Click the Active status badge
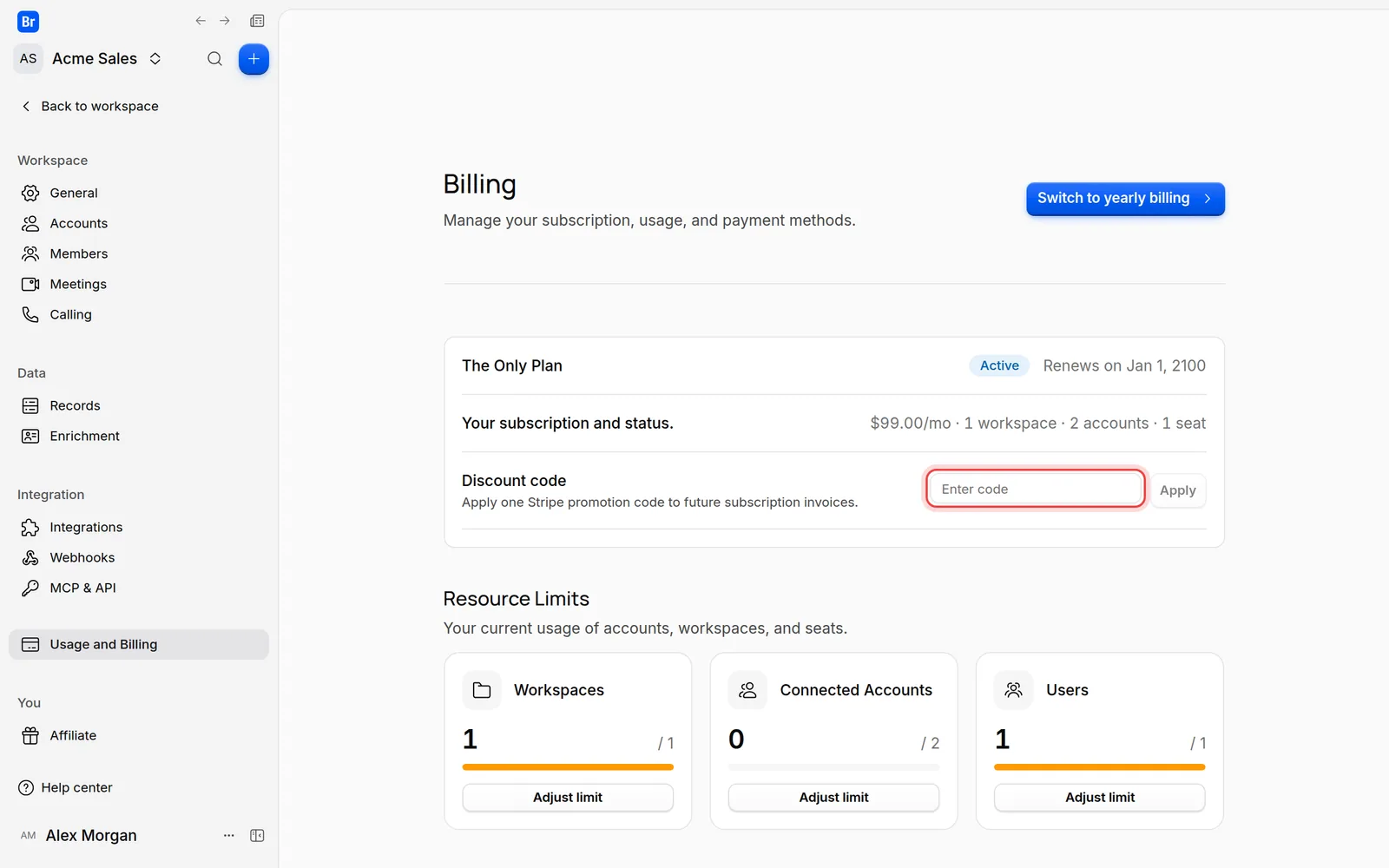1389x868 pixels. click(x=999, y=365)
